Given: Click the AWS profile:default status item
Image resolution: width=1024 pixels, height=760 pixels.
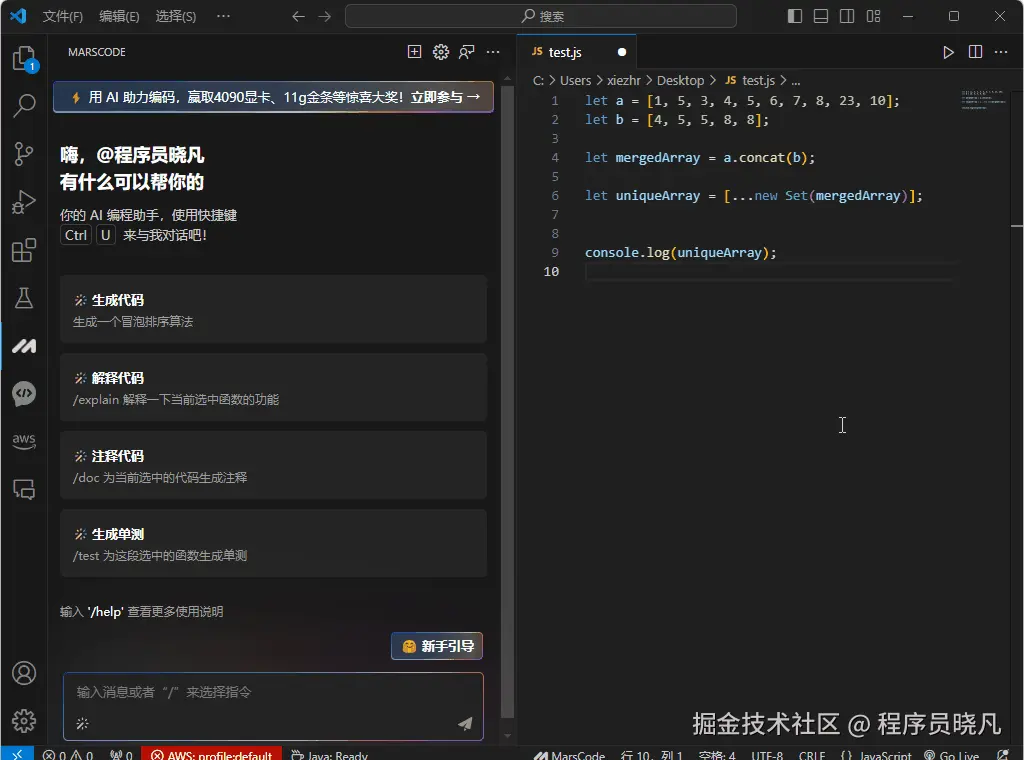Looking at the screenshot, I should [x=212, y=754].
